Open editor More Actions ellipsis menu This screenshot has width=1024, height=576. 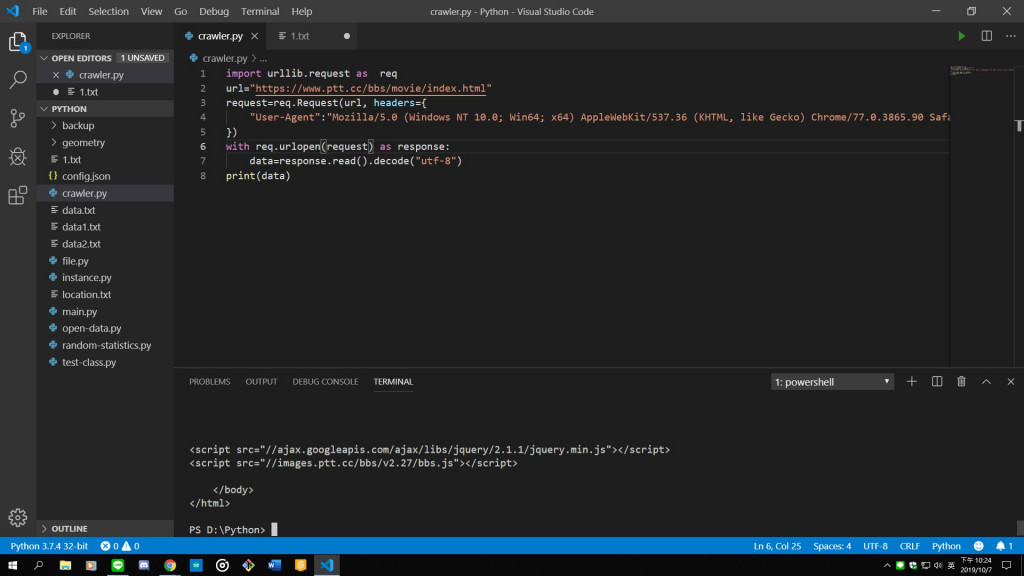pyautogui.click(x=1010, y=36)
